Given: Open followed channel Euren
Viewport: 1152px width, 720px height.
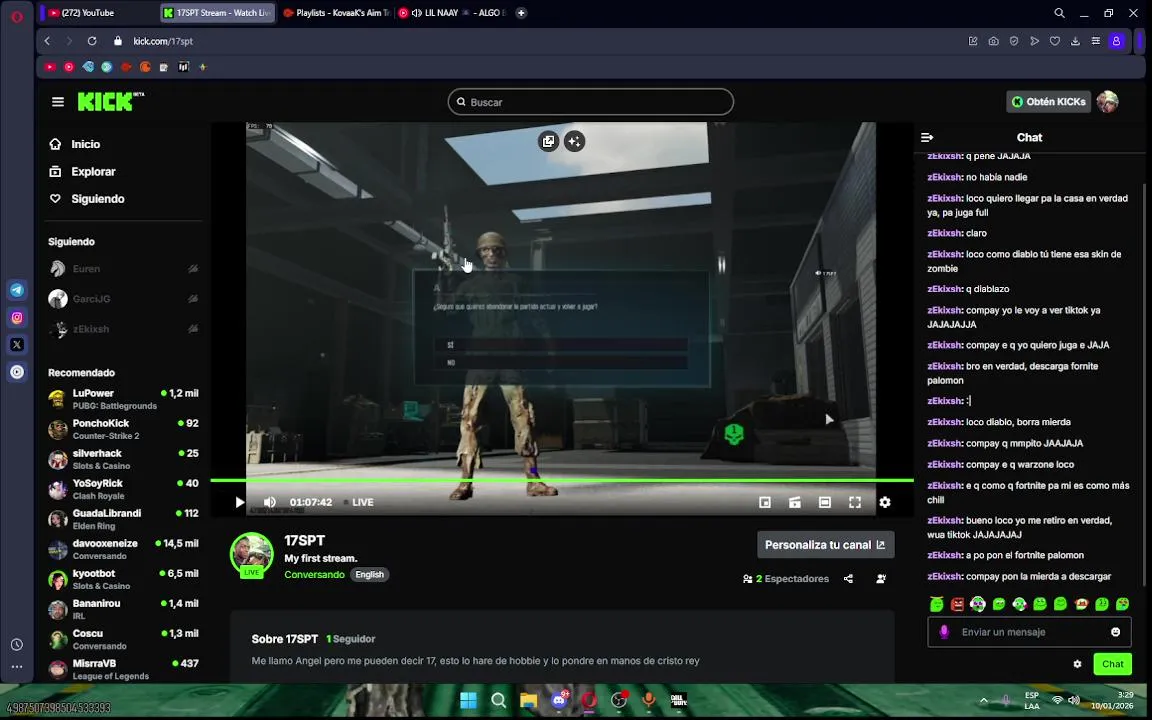Looking at the screenshot, I should (x=123, y=269).
